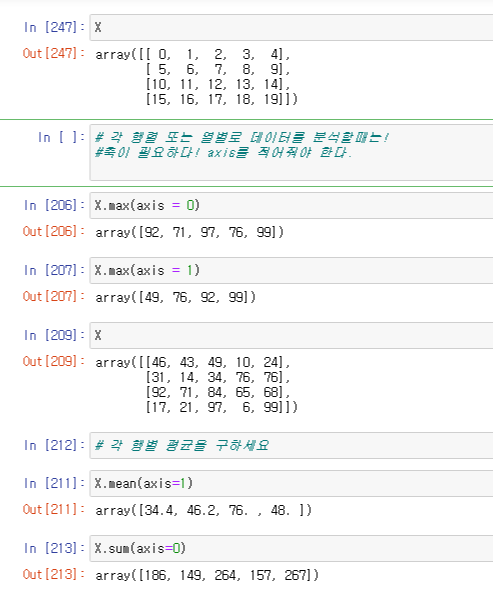Click output array([186, 149, 264, 157, 267])

coord(207,575)
